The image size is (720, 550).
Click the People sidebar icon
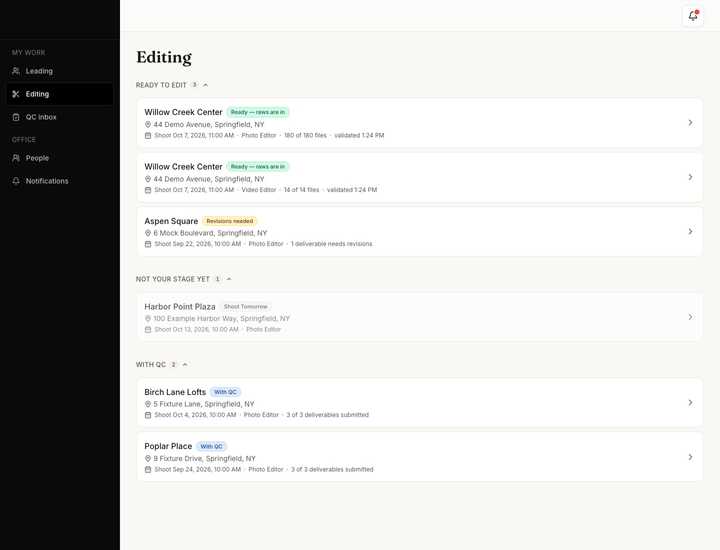(16, 158)
